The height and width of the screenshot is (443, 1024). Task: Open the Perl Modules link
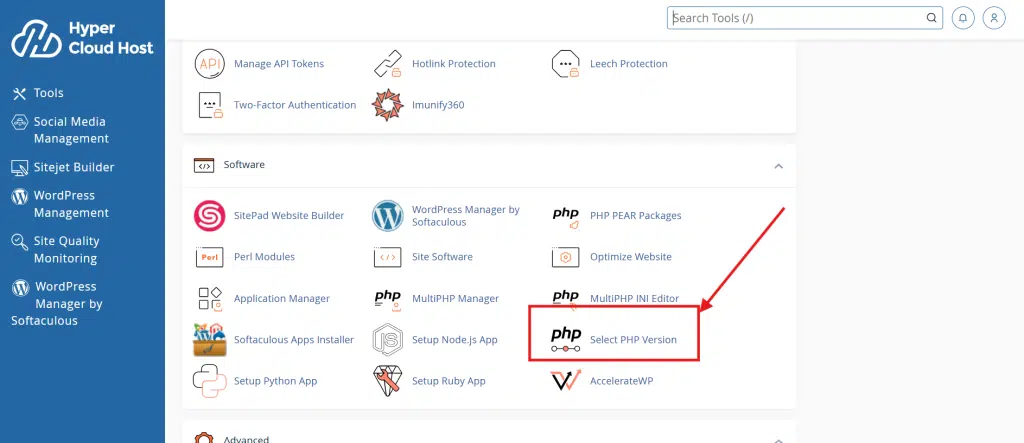(x=264, y=257)
